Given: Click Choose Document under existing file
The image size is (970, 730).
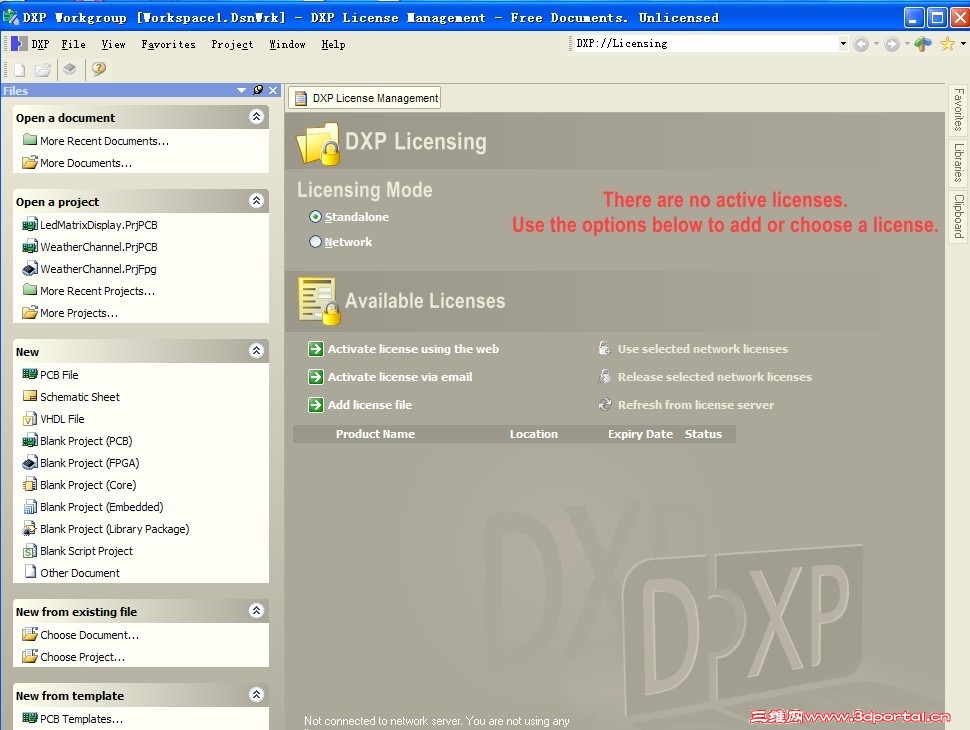Looking at the screenshot, I should (89, 635).
